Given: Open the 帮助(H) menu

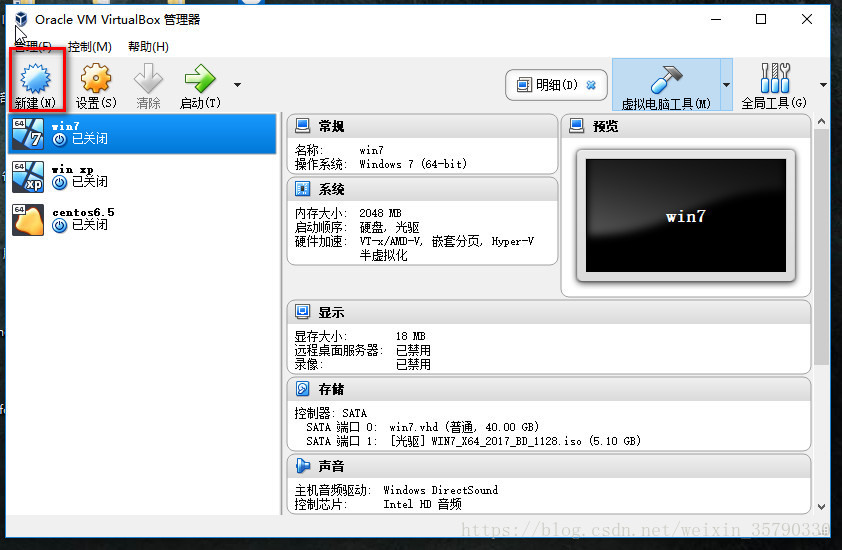Looking at the screenshot, I should tap(148, 47).
